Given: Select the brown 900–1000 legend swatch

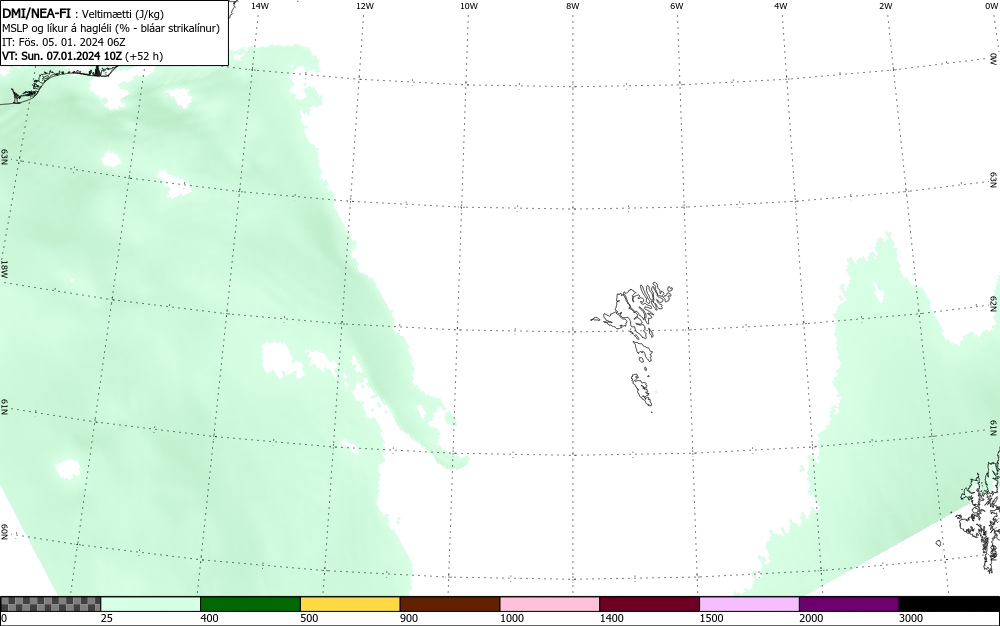Looking at the screenshot, I should [450, 604].
